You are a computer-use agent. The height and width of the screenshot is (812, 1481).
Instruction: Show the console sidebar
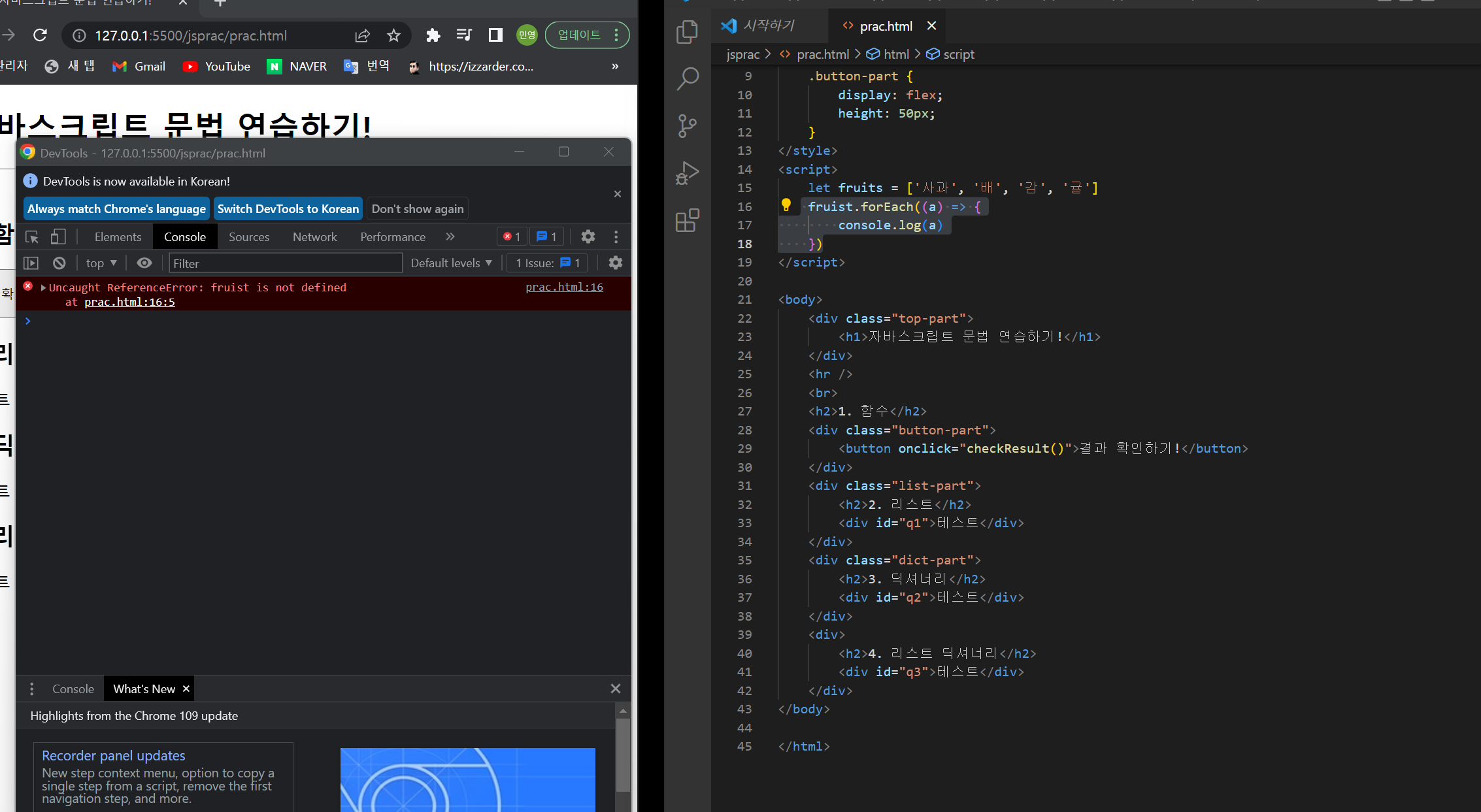tap(31, 263)
